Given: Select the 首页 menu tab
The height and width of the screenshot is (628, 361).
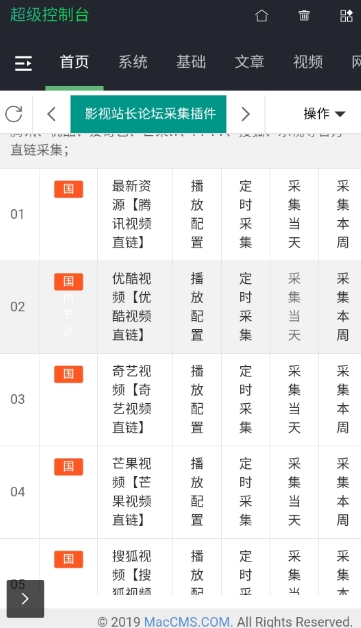Looking at the screenshot, I should (x=74, y=62).
